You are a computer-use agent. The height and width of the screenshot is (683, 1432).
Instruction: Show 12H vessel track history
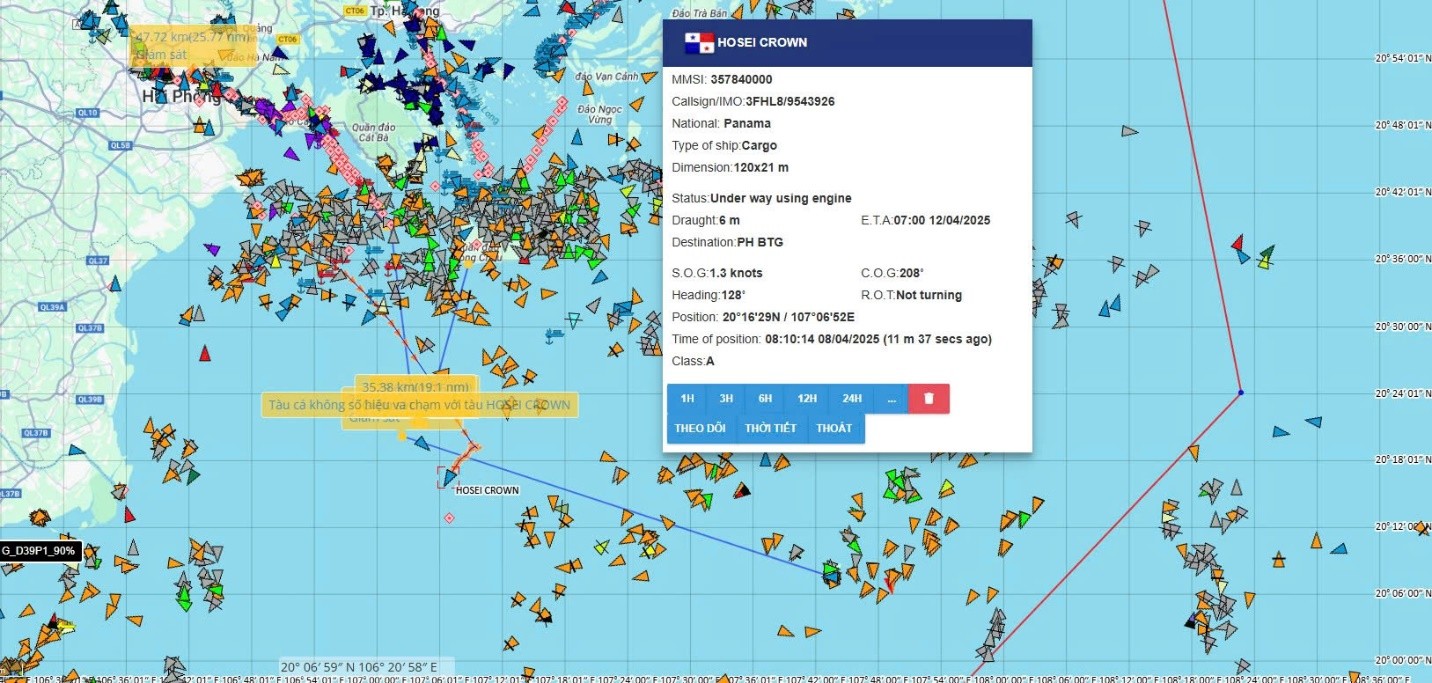807,398
